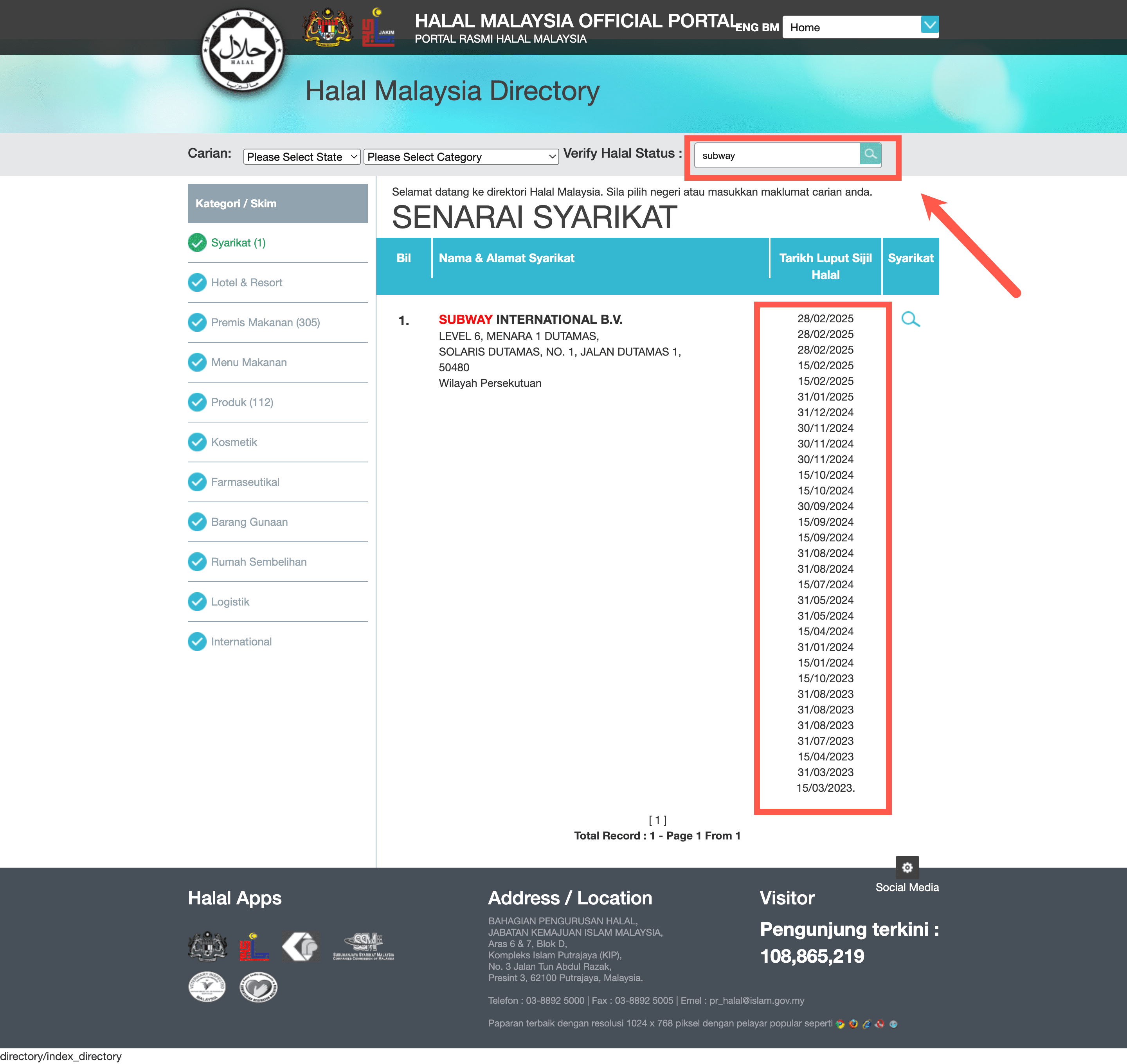Select the Kosmetik category
1127x1064 pixels.
[x=234, y=442]
